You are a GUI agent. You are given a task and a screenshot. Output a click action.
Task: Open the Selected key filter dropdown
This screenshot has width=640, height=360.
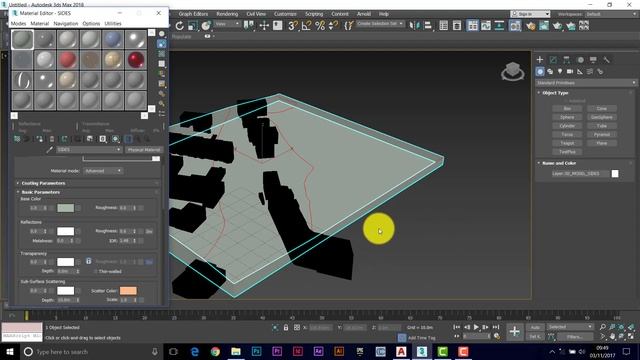point(570,327)
